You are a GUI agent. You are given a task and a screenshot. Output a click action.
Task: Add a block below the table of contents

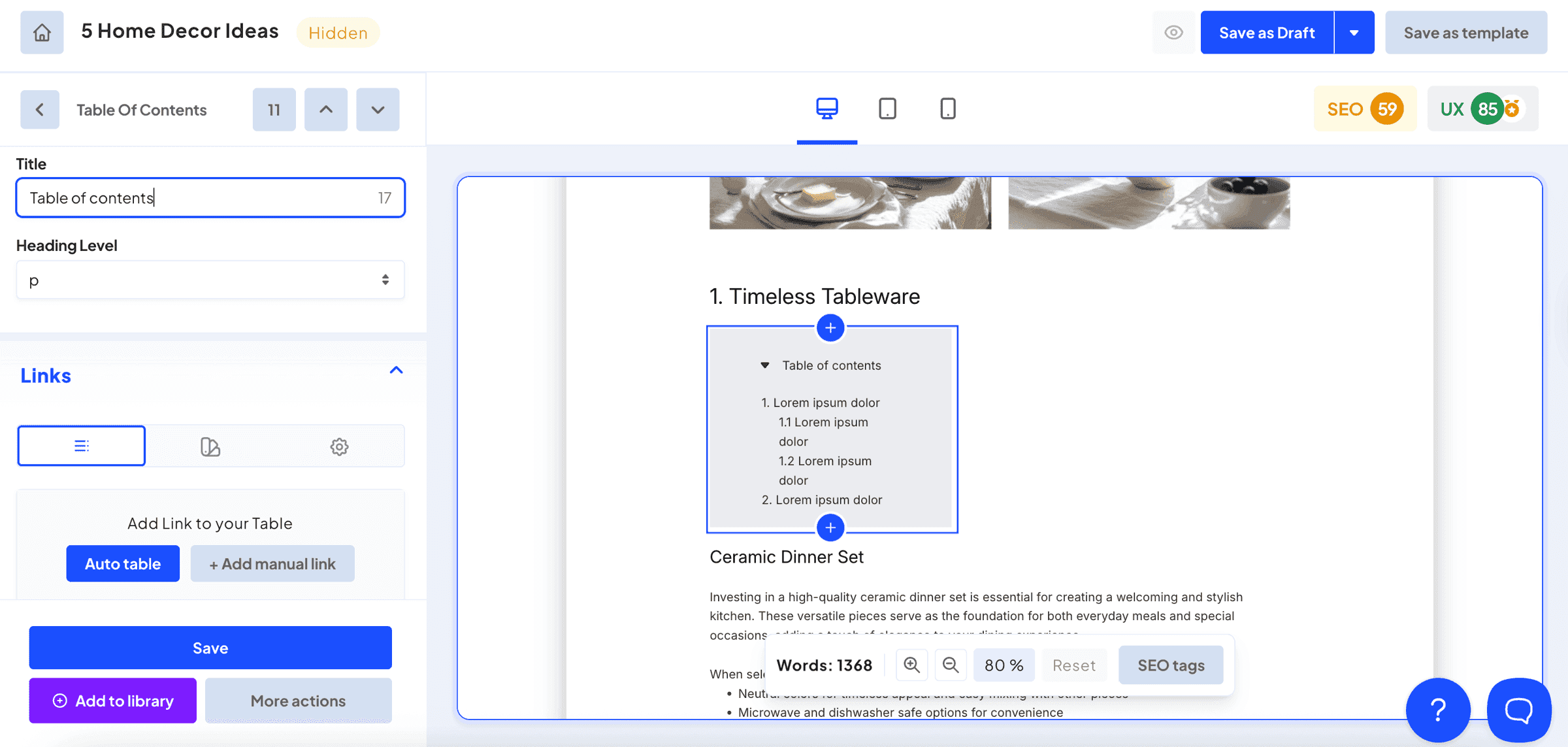pyautogui.click(x=830, y=527)
